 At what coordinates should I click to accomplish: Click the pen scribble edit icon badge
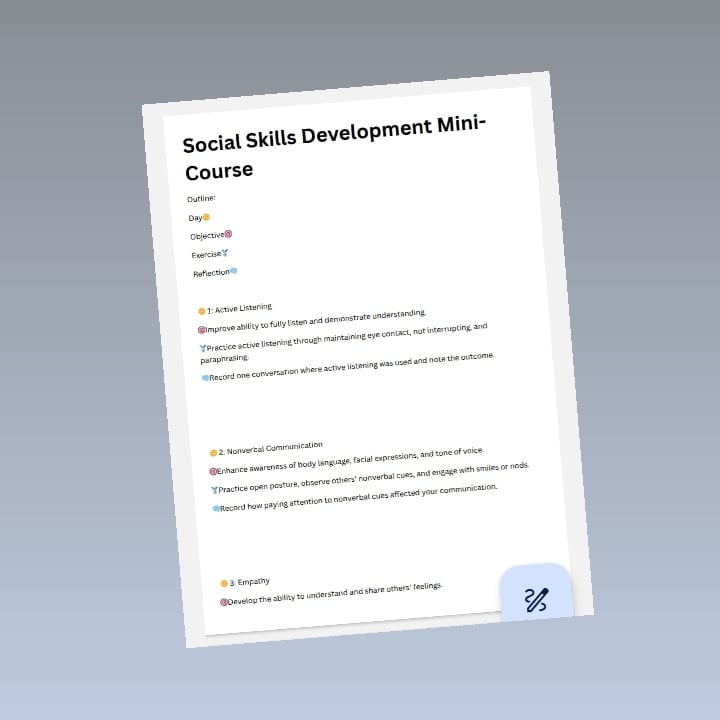point(536,599)
